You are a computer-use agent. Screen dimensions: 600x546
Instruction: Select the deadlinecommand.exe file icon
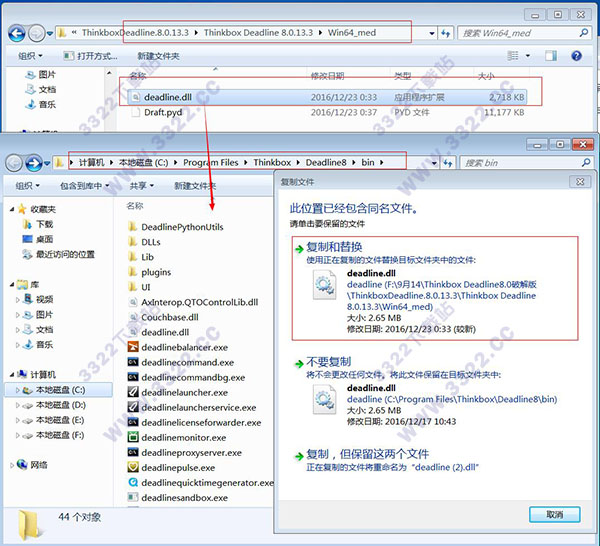(x=132, y=362)
